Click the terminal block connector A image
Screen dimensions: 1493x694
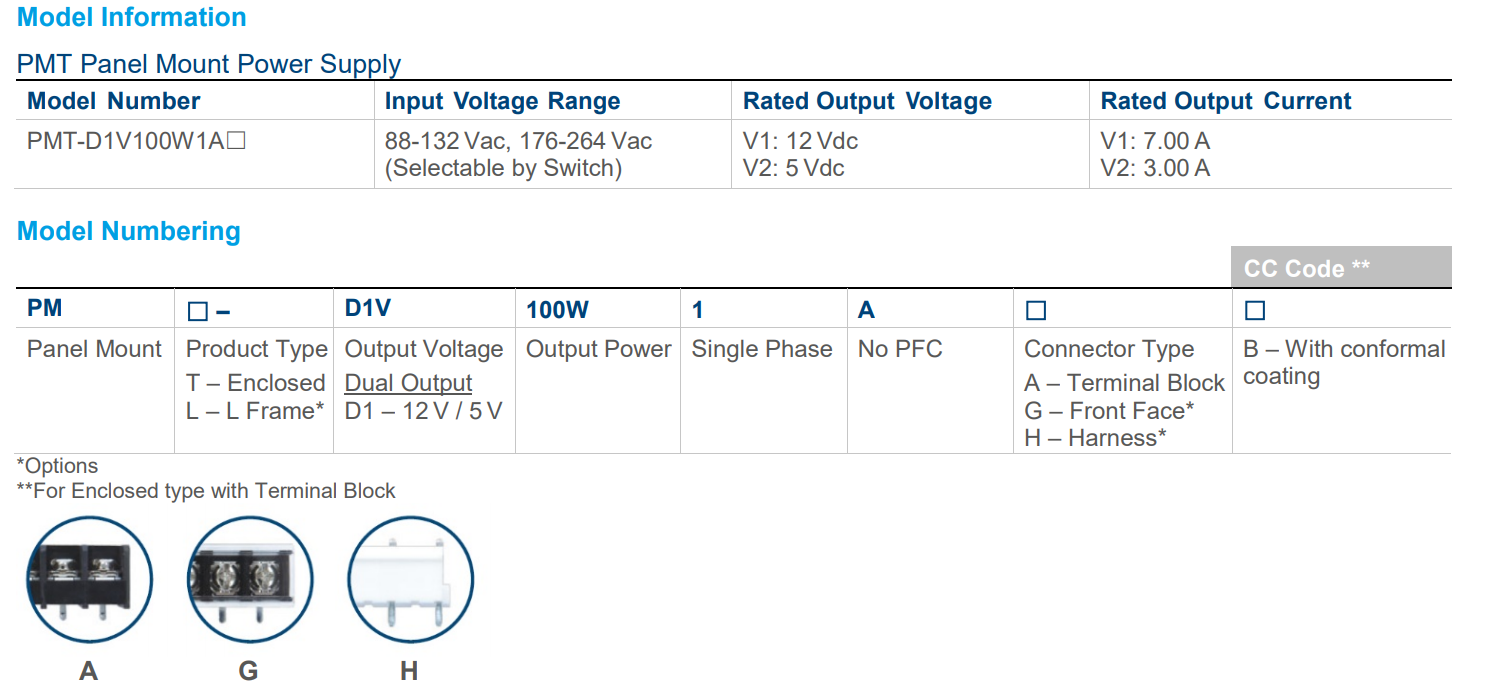(x=89, y=580)
